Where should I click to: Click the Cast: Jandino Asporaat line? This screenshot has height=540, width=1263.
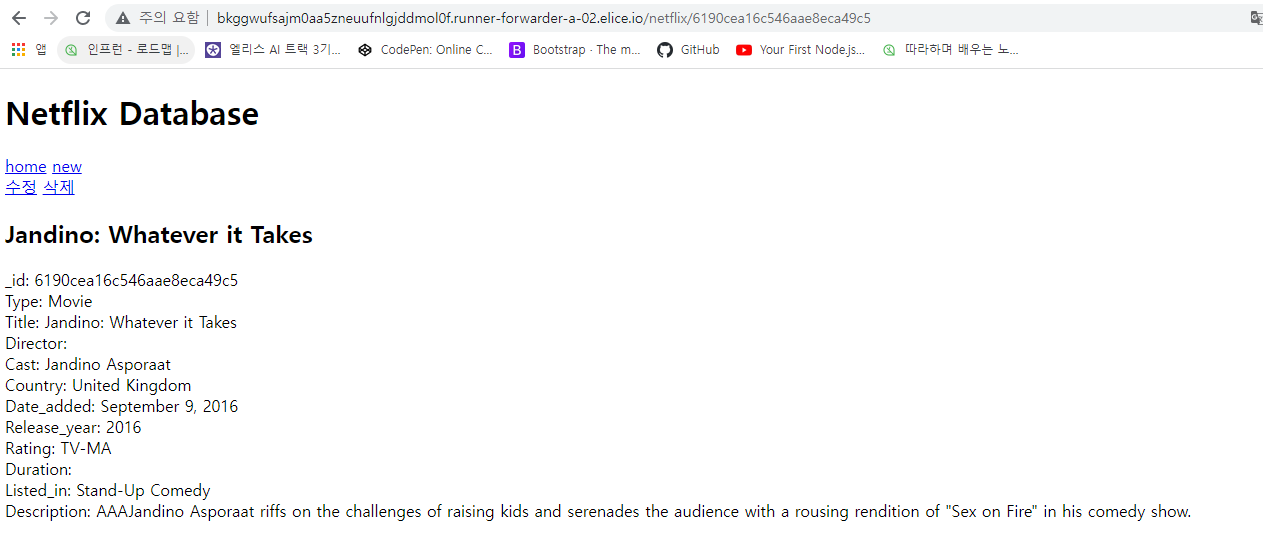coord(88,365)
